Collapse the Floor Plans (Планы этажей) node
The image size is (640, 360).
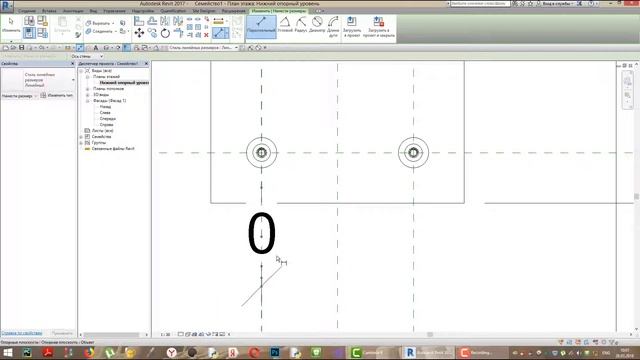click(87, 77)
